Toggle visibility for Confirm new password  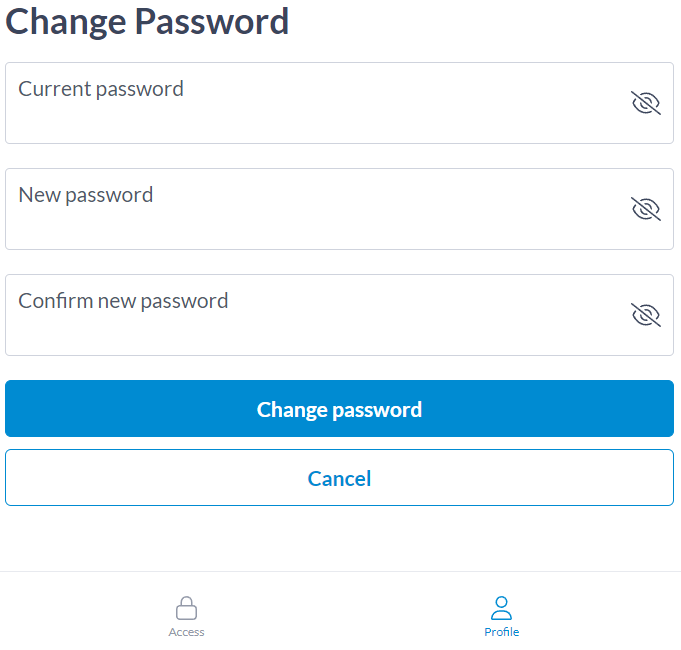coord(646,315)
